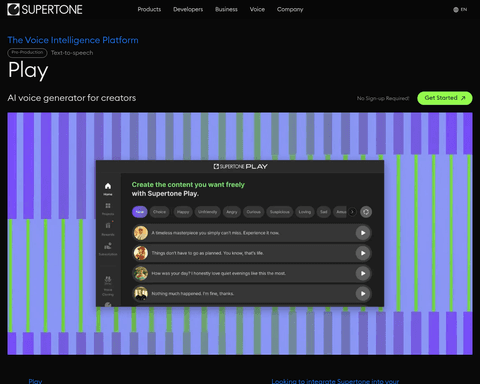Select the purple highlighted emotion chip
Viewport: 480px width, 384px height.
(140, 212)
